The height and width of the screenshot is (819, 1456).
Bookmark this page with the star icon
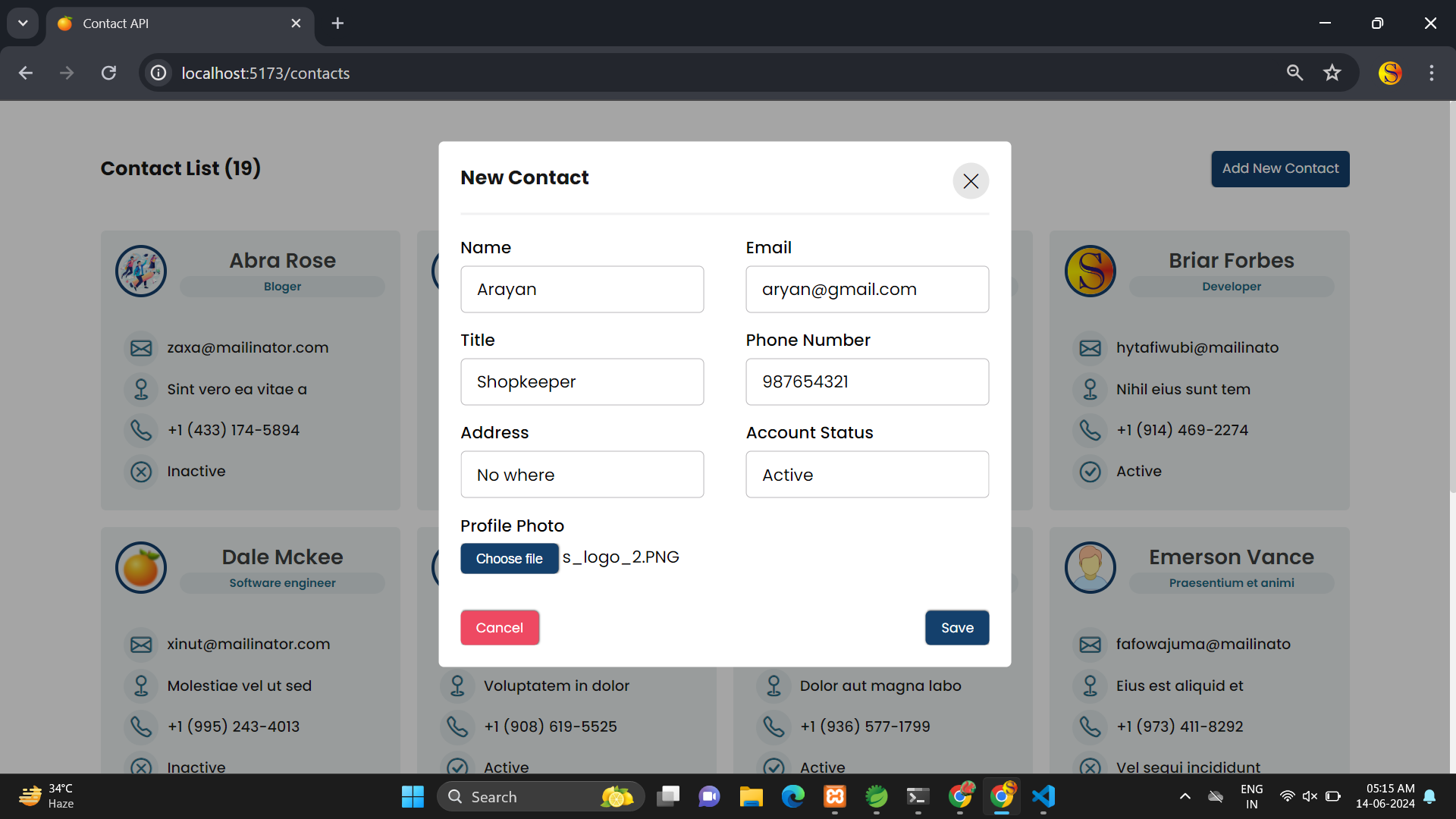coord(1332,73)
